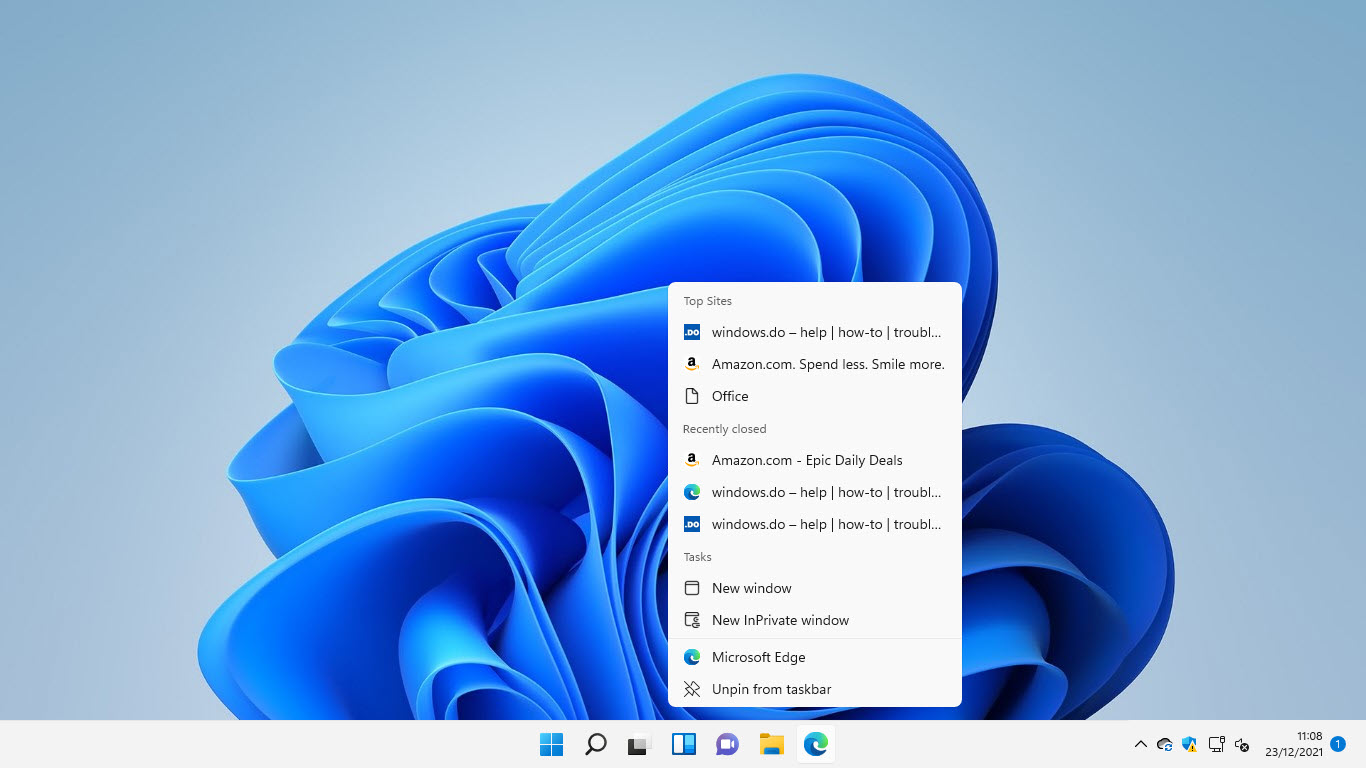1366x768 pixels.
Task: Click the muted volume tray icon
Action: (1242, 745)
